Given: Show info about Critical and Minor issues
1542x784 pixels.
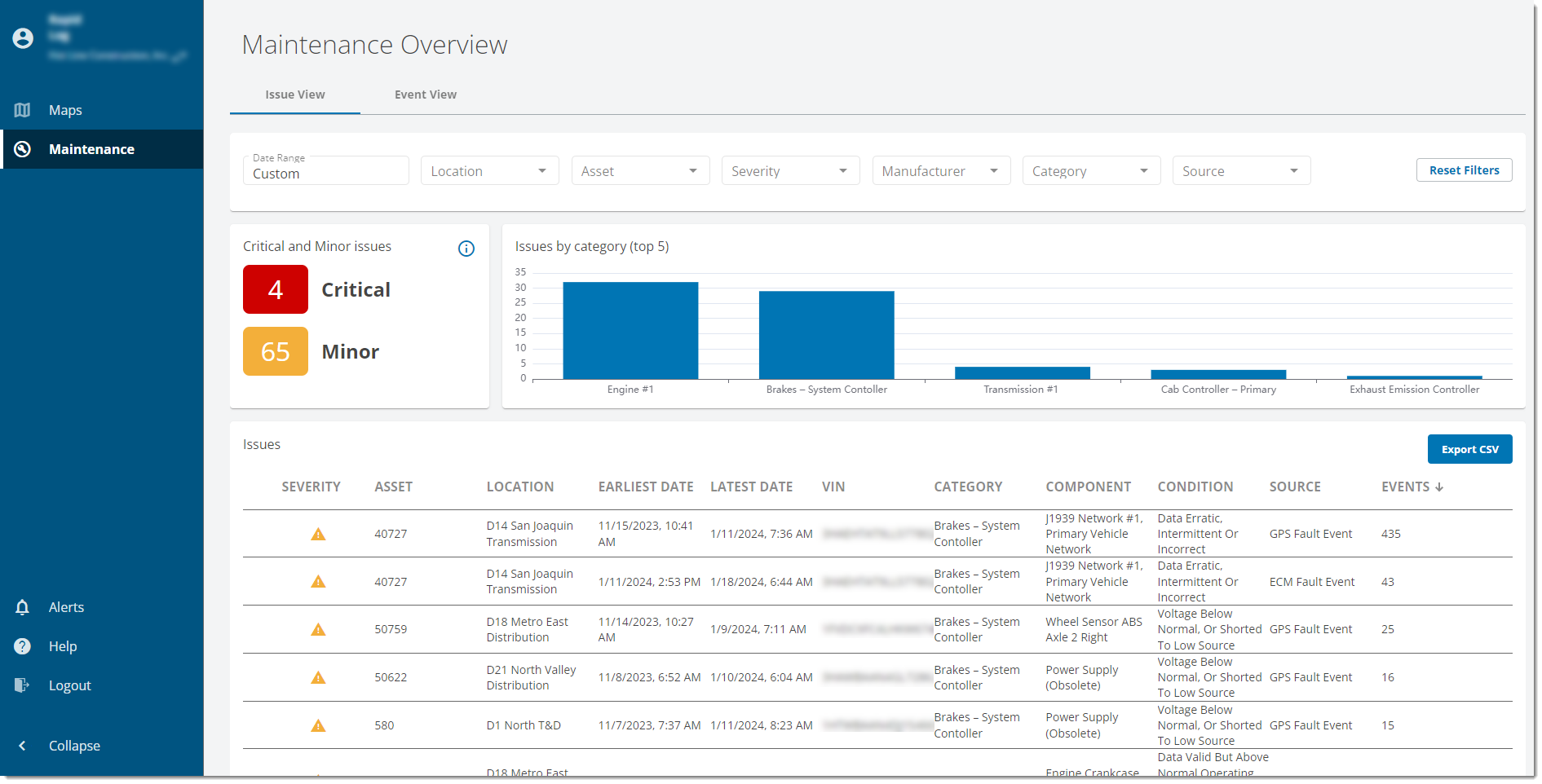Looking at the screenshot, I should [466, 249].
